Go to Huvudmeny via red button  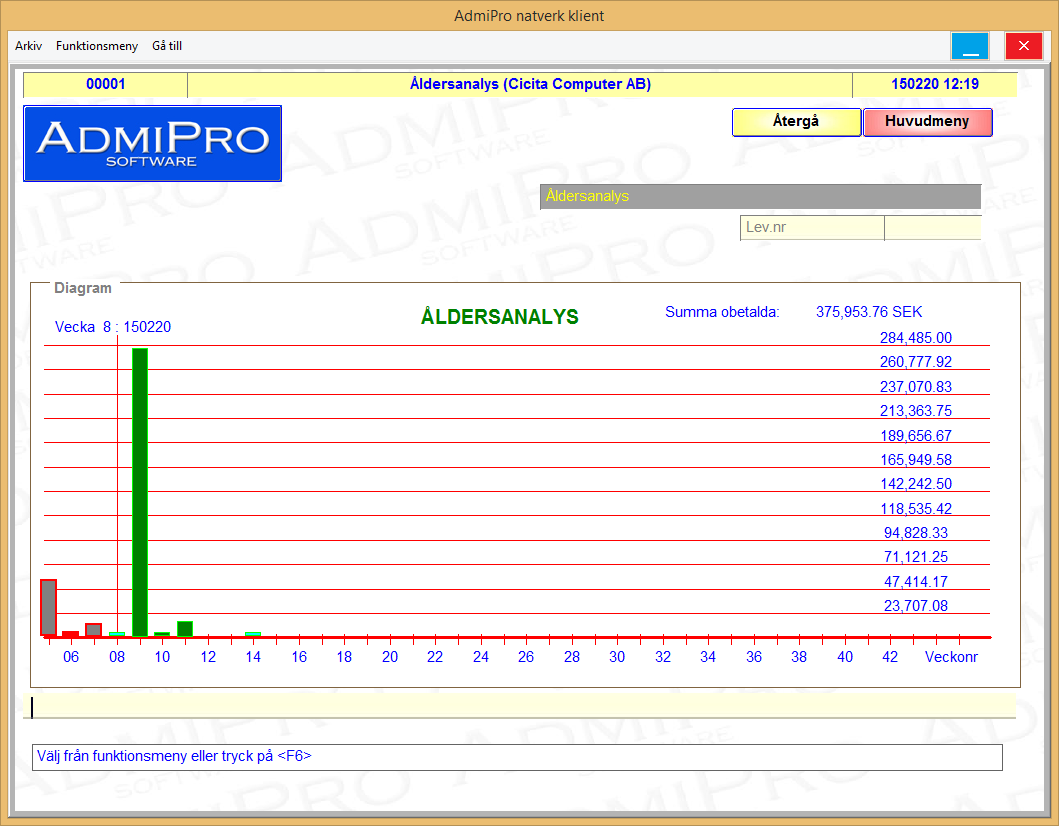[x=927, y=122]
